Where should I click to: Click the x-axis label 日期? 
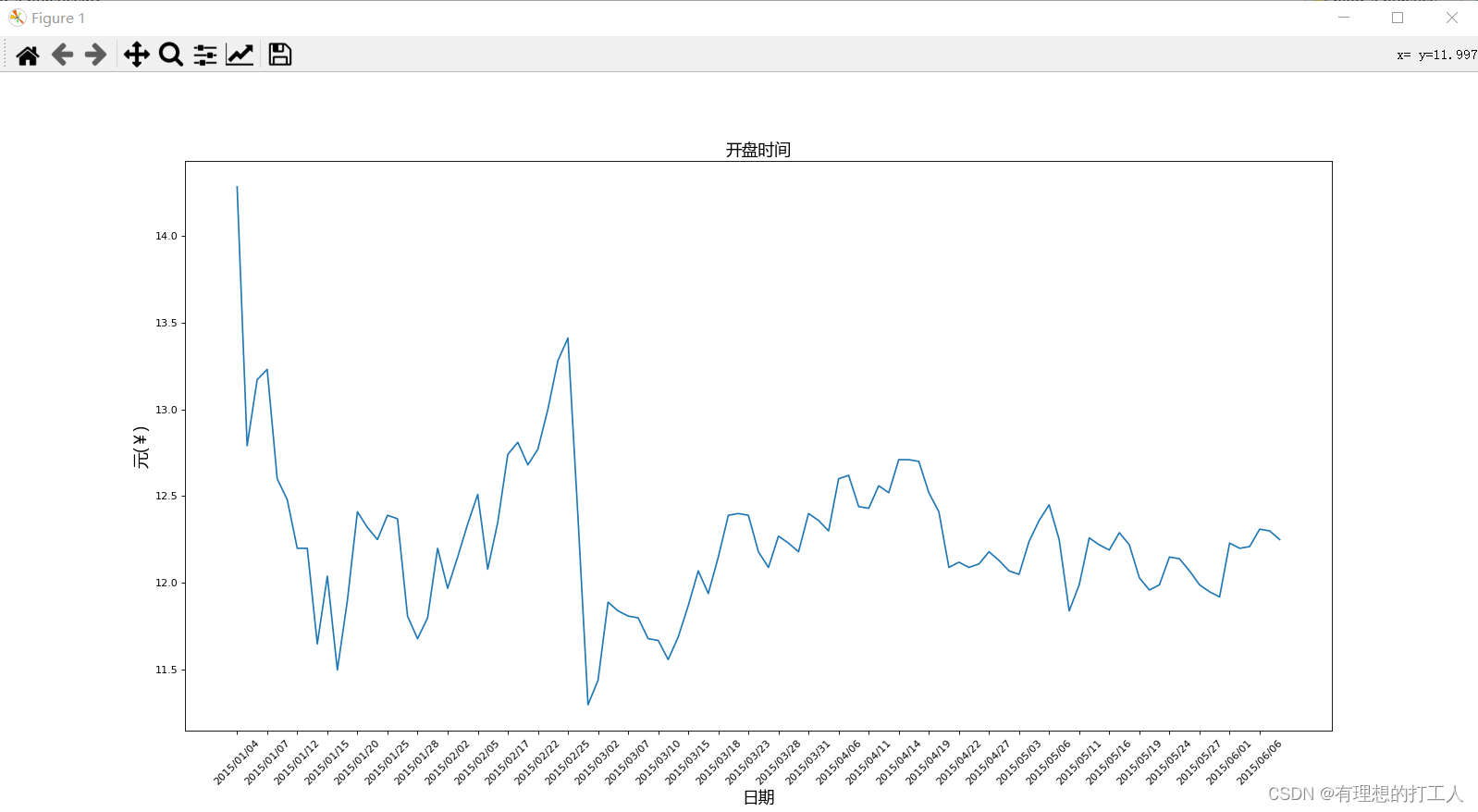(x=758, y=797)
